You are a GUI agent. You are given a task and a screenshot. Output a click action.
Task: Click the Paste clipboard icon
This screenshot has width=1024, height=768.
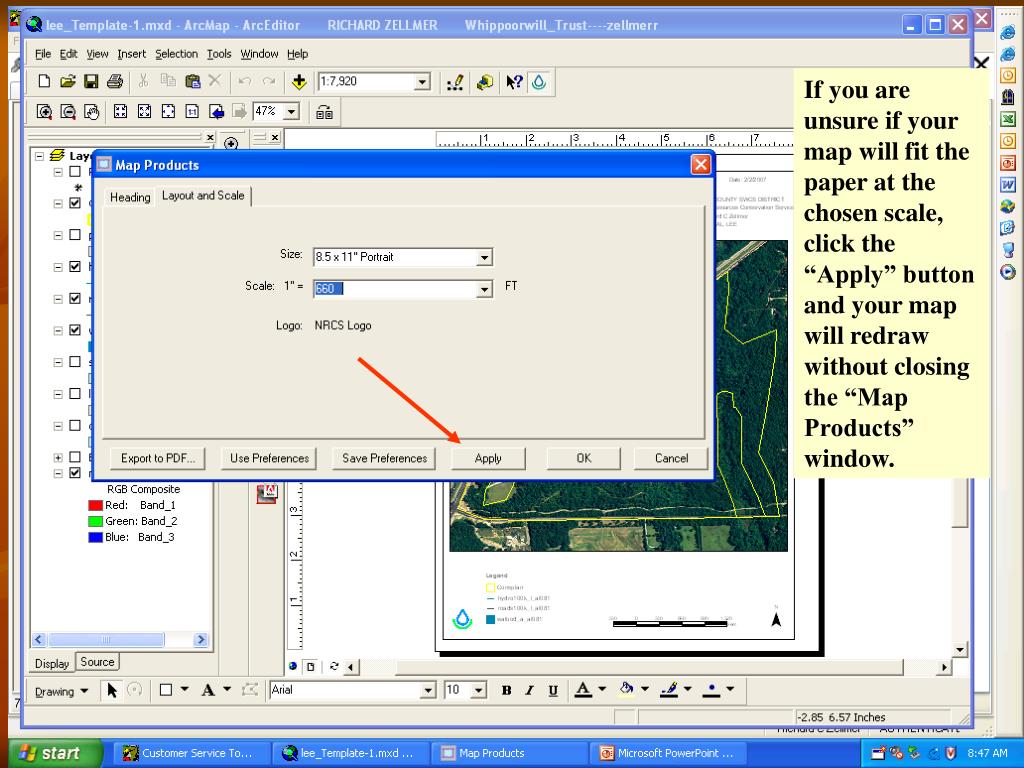coord(192,82)
